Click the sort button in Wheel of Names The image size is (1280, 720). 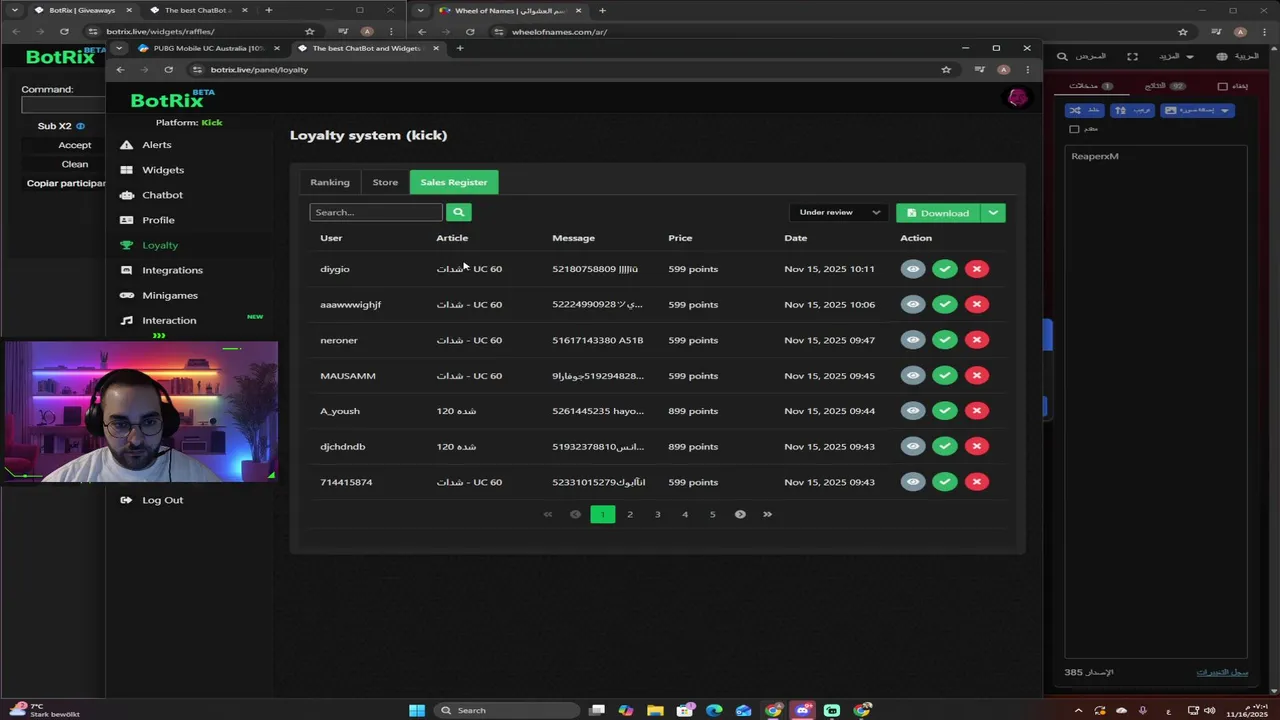(1133, 110)
